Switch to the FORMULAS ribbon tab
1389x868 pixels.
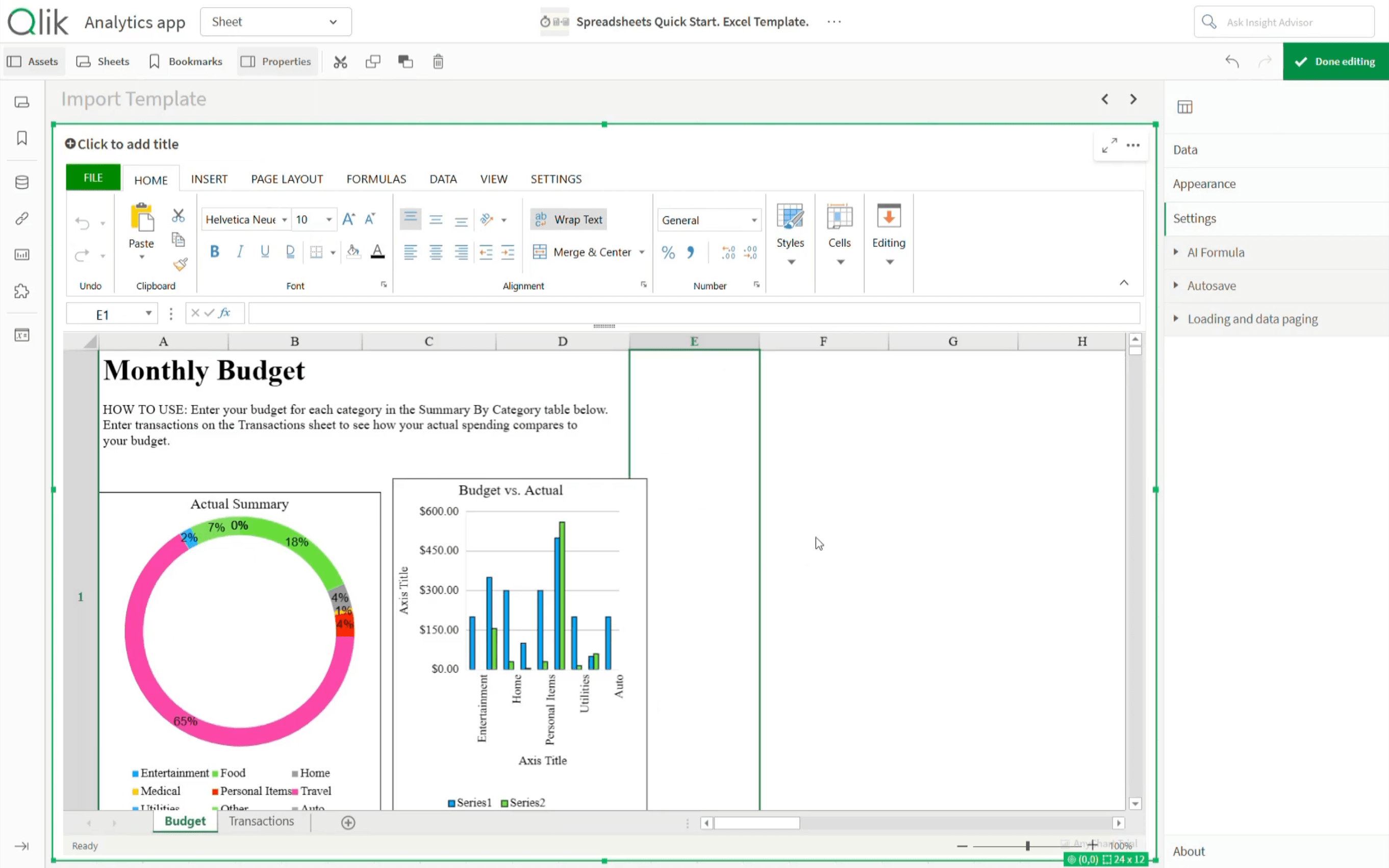tap(376, 179)
